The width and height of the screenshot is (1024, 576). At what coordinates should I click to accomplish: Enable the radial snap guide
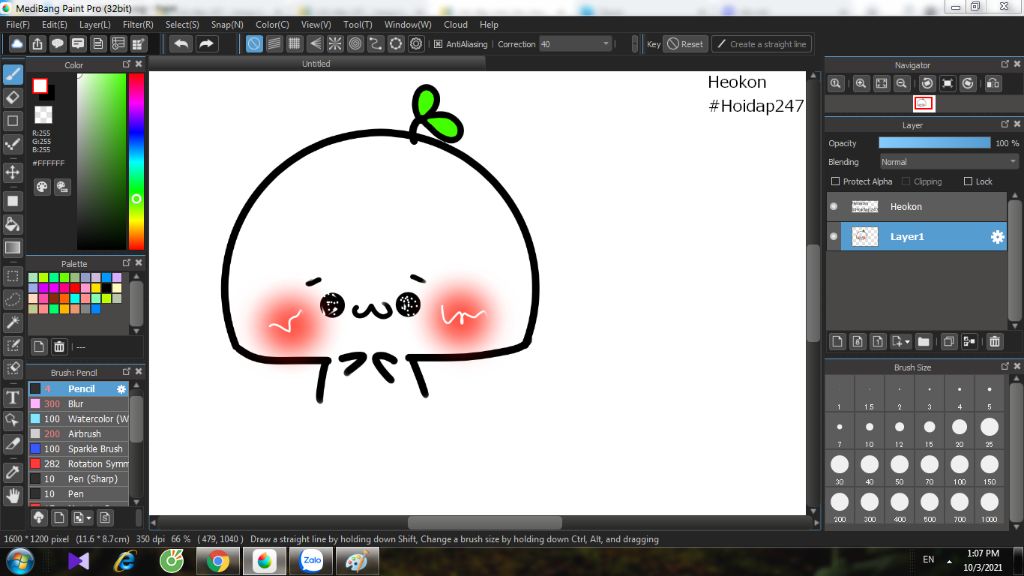[335, 44]
